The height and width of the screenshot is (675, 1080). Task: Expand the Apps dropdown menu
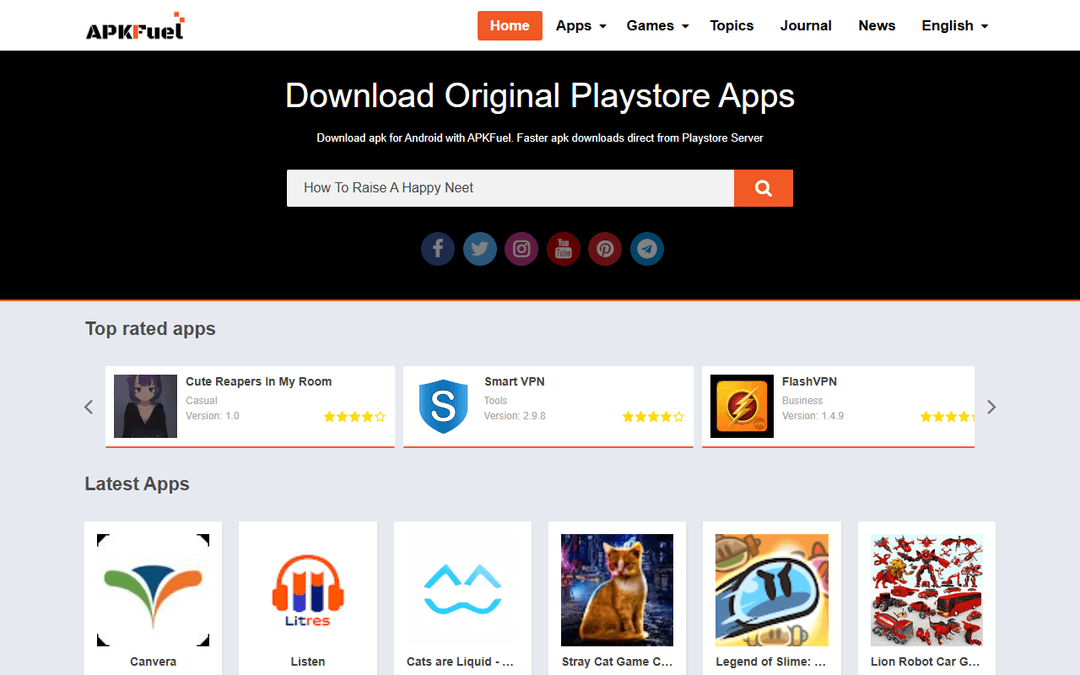coord(581,25)
